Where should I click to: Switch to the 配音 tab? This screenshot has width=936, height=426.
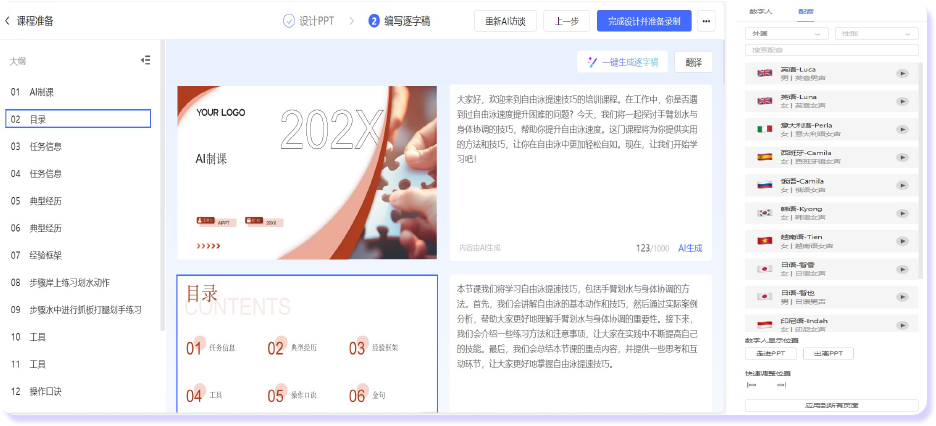click(x=805, y=10)
